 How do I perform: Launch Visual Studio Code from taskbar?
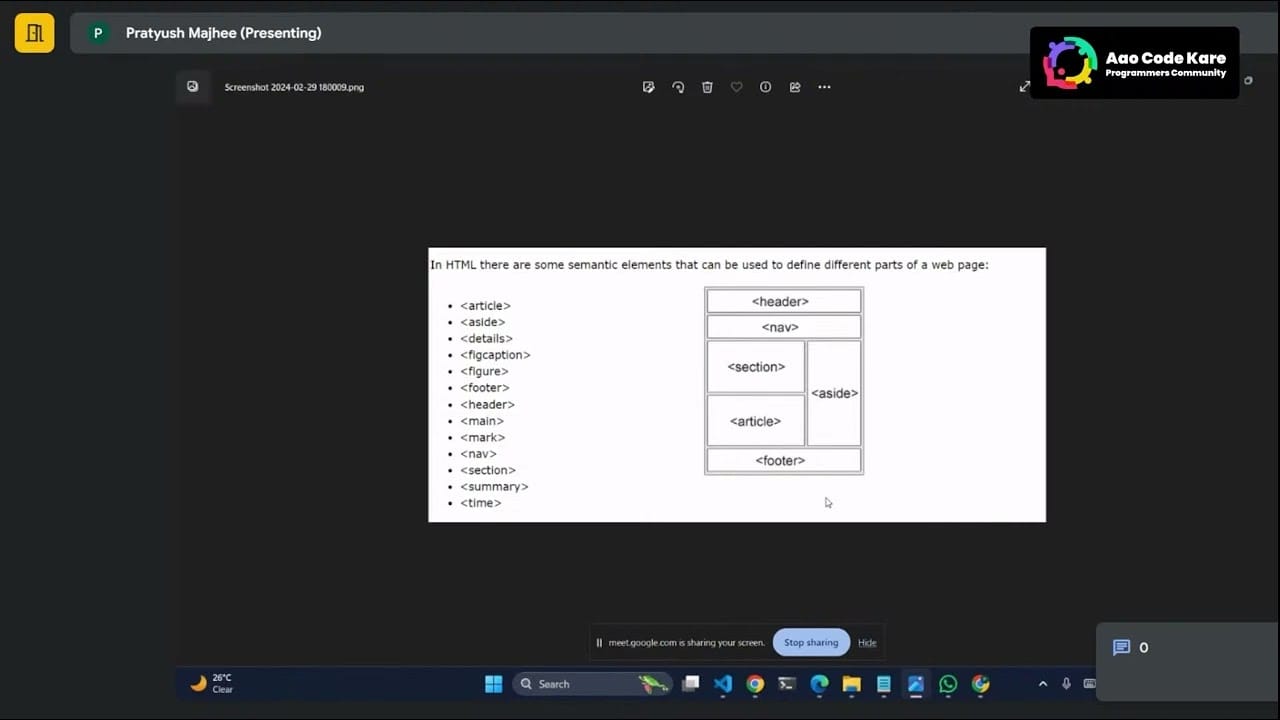coord(723,684)
